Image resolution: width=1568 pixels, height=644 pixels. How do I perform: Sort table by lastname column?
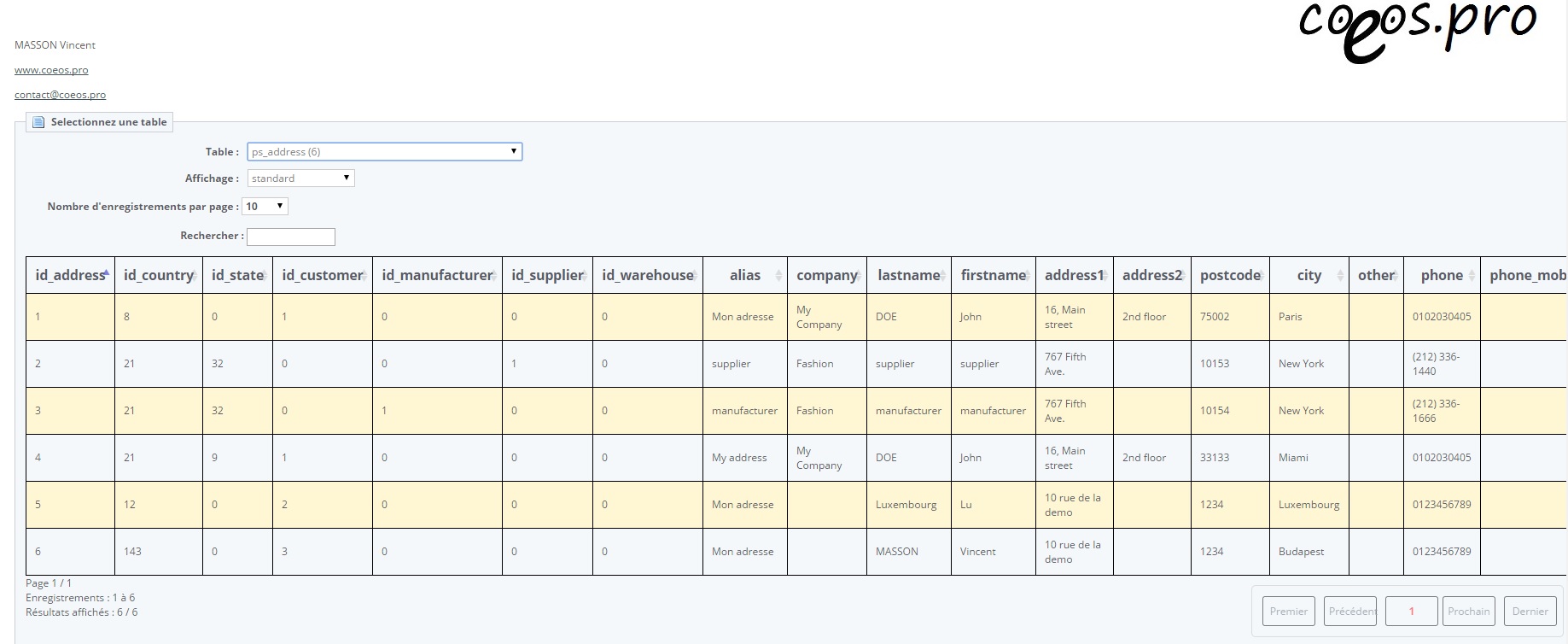click(x=908, y=275)
